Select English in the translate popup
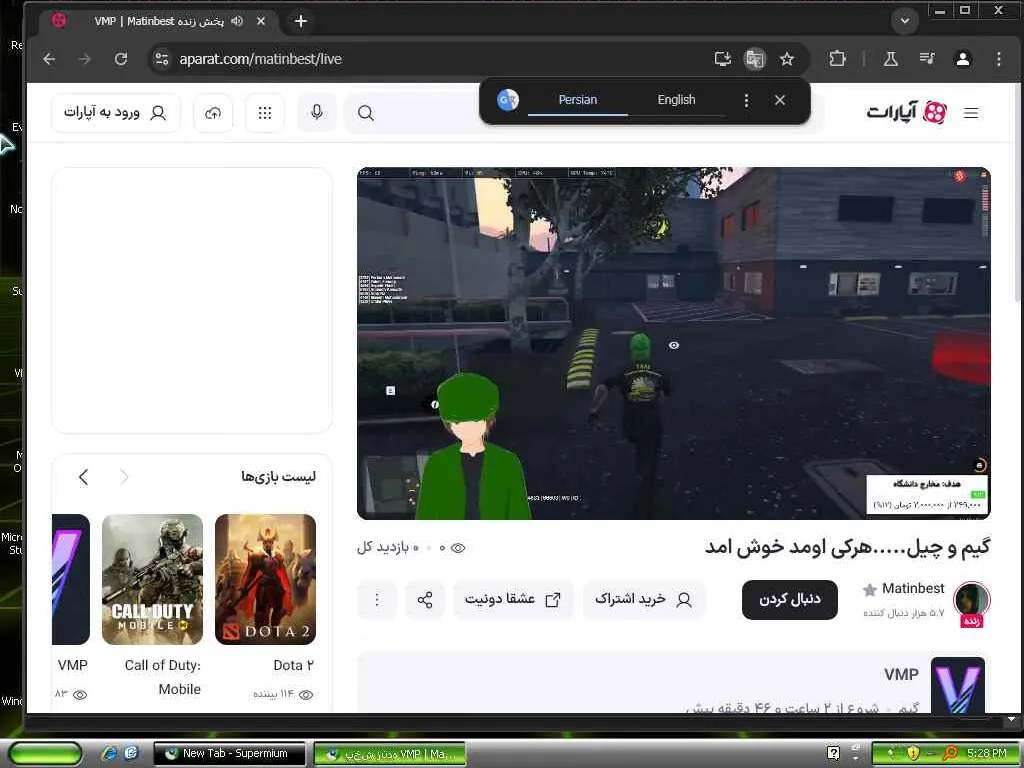Screen dimensions: 1024x768 point(677,100)
